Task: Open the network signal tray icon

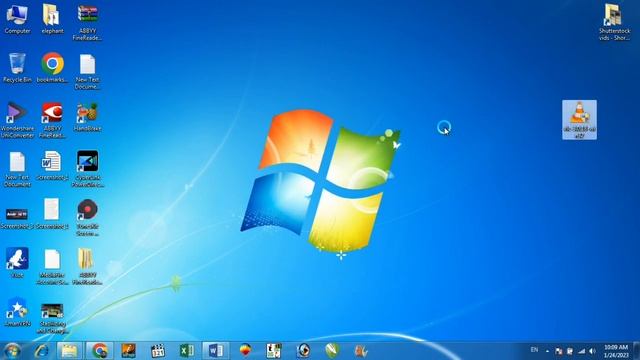Action: [582, 351]
